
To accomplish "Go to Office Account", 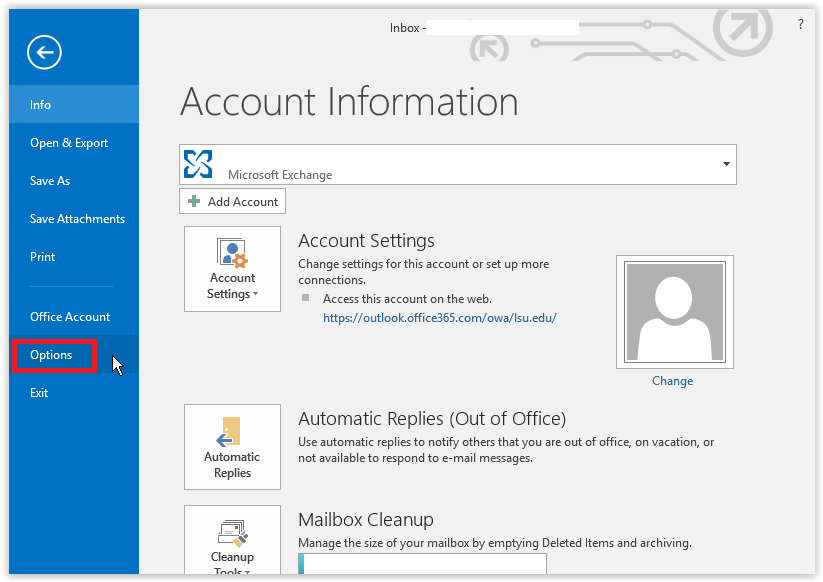I will 73,316.
